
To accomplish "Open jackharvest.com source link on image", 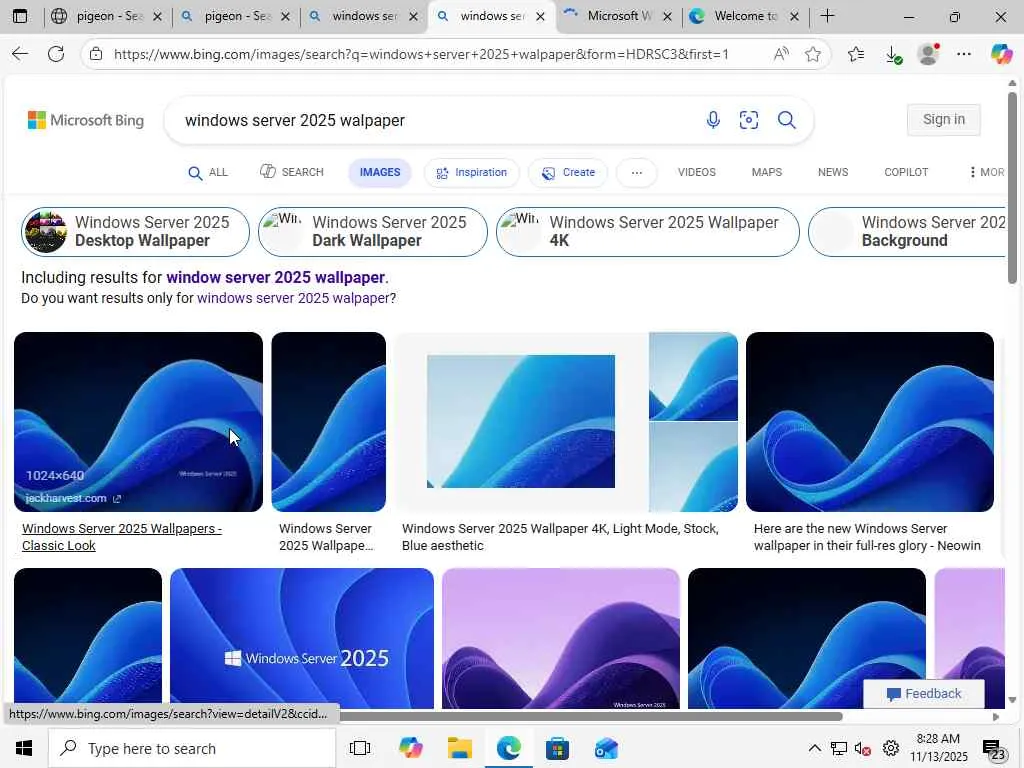I will coord(72,498).
